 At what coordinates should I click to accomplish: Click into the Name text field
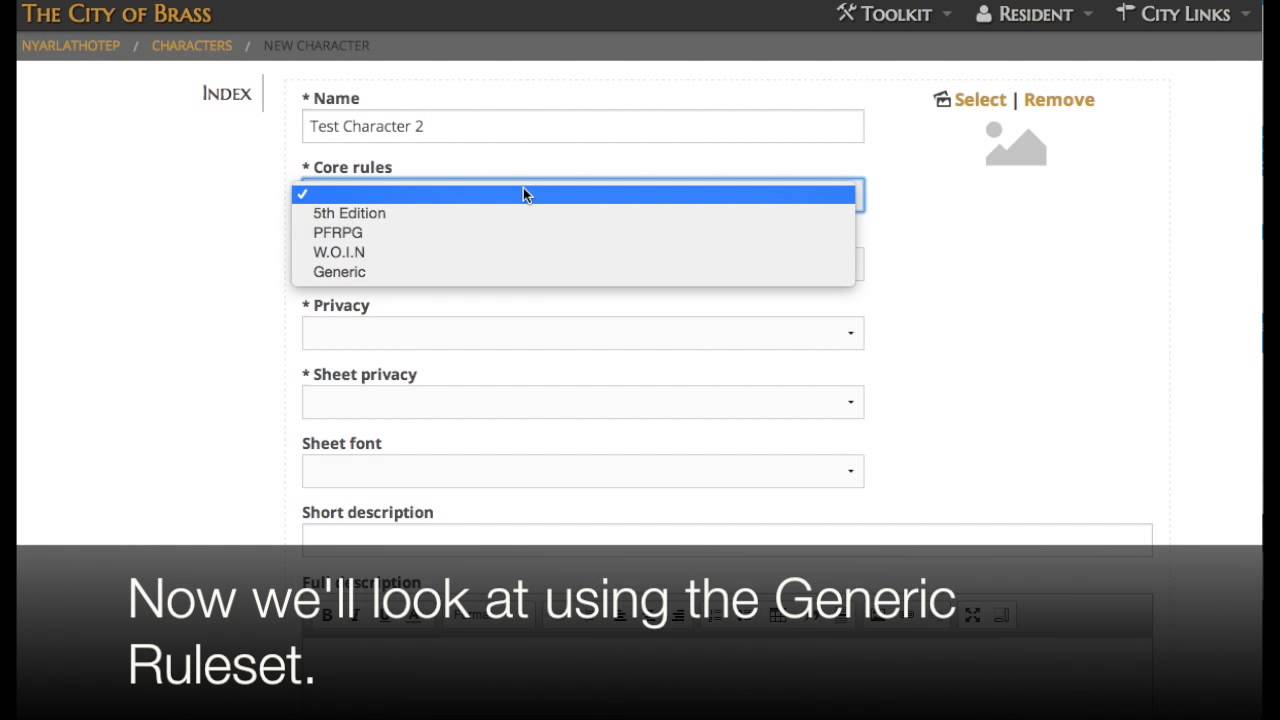coord(583,126)
